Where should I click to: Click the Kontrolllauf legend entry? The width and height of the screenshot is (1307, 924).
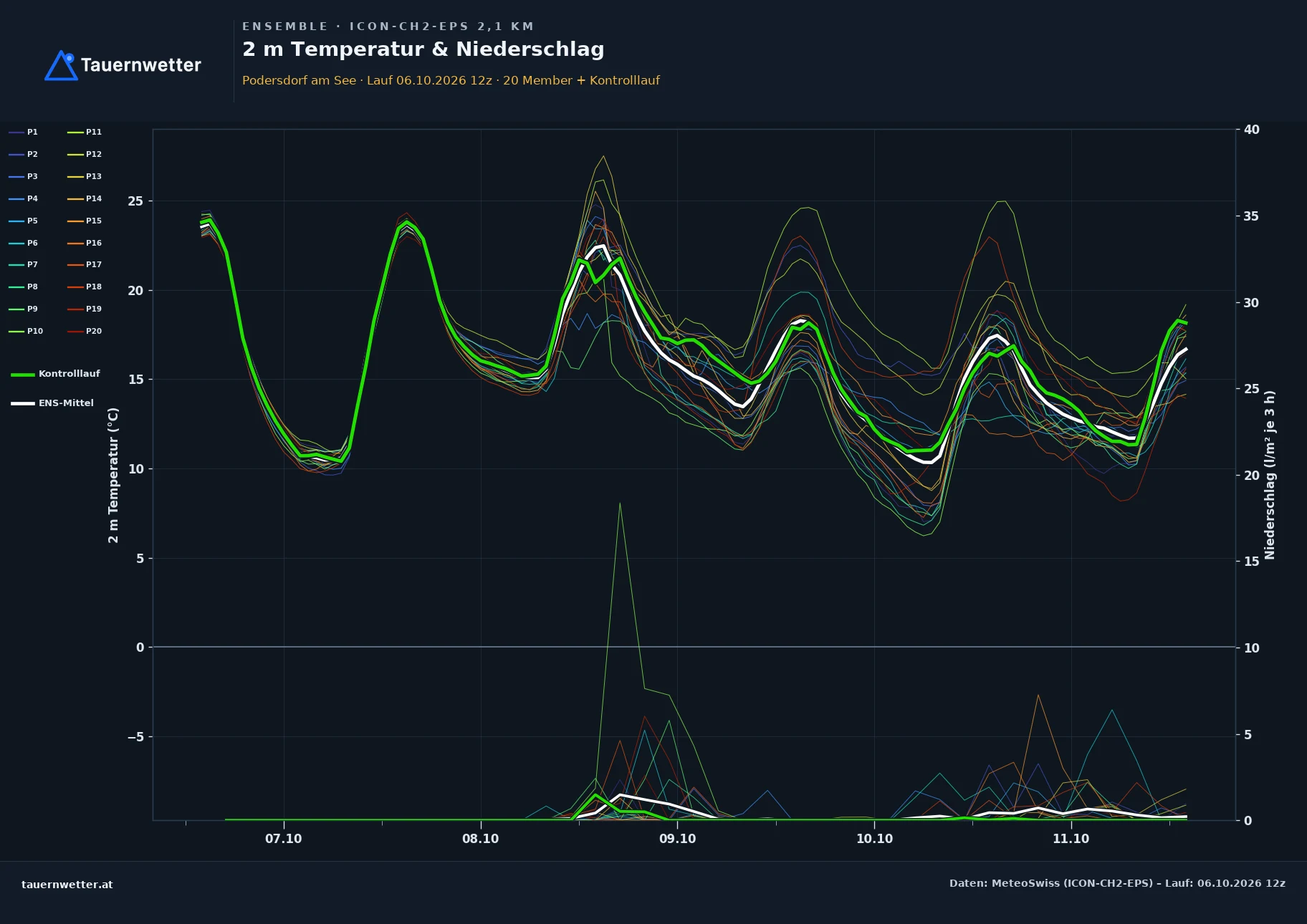click(x=56, y=374)
